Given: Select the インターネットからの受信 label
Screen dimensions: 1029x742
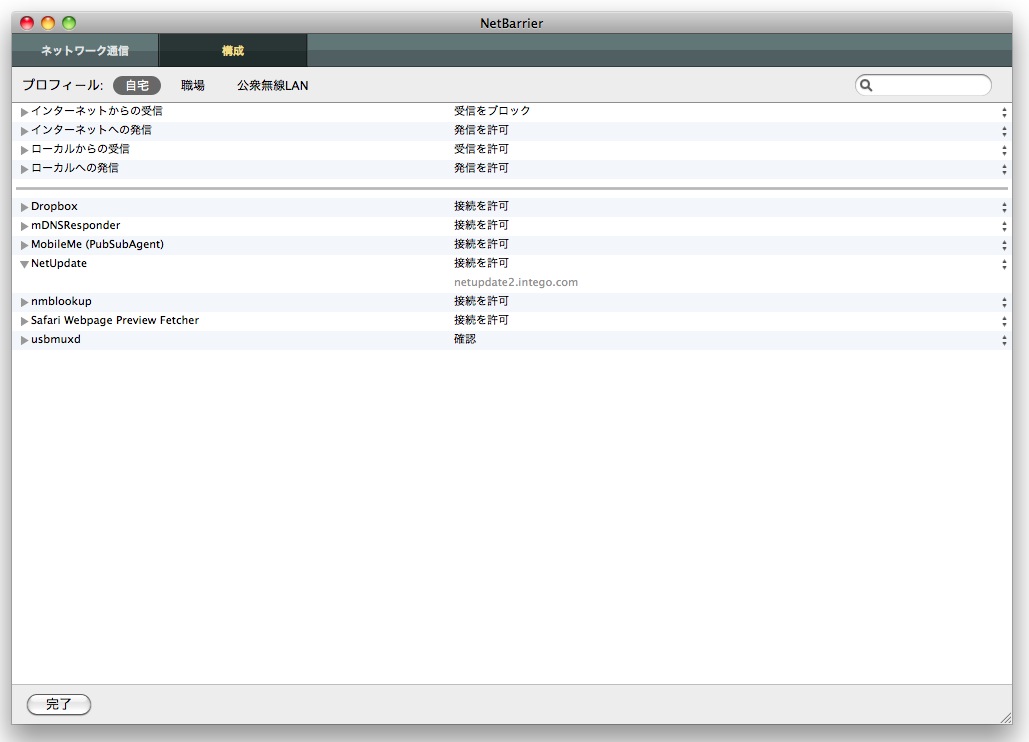Looking at the screenshot, I should [x=96, y=111].
